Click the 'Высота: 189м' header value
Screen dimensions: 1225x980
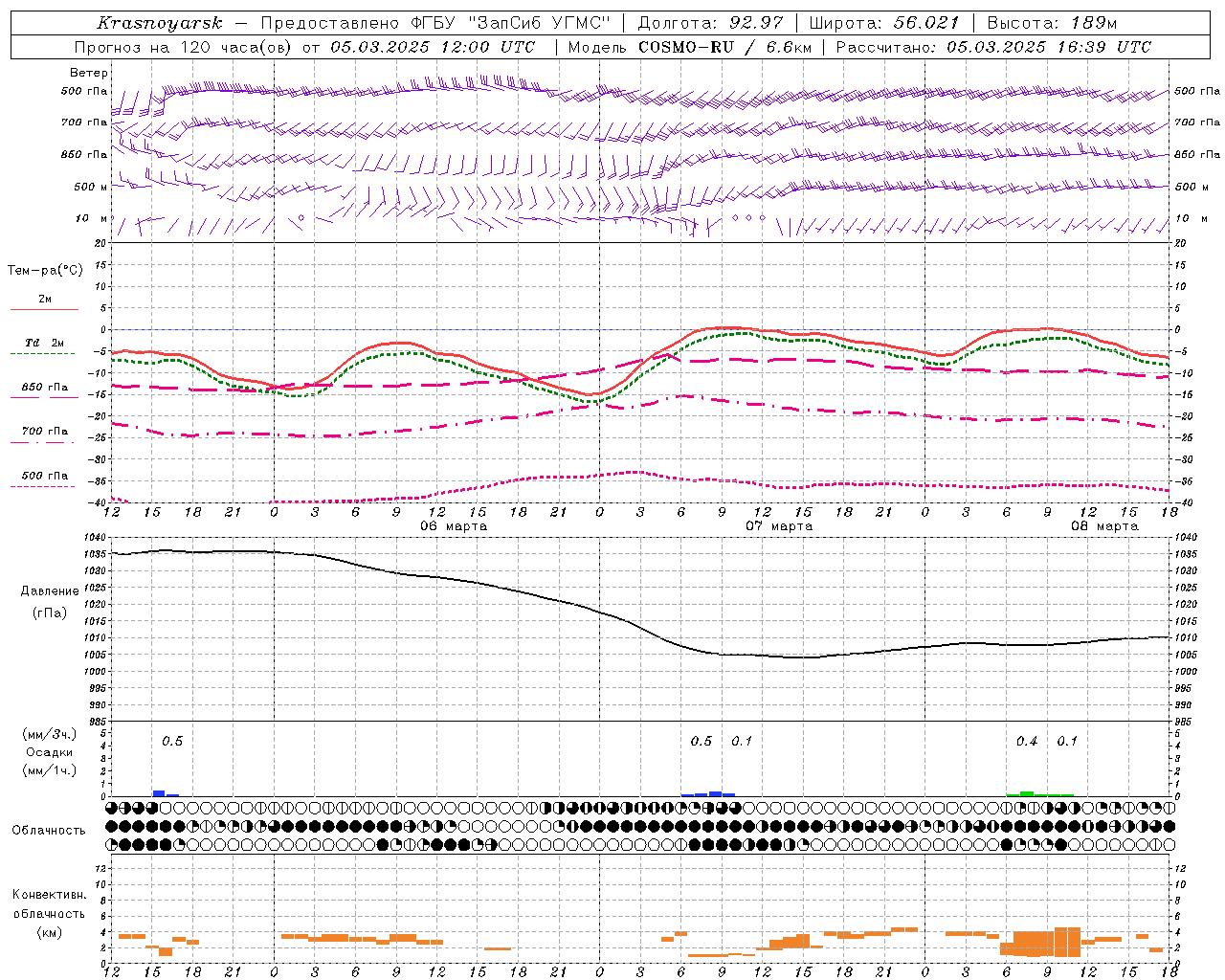click(1052, 23)
